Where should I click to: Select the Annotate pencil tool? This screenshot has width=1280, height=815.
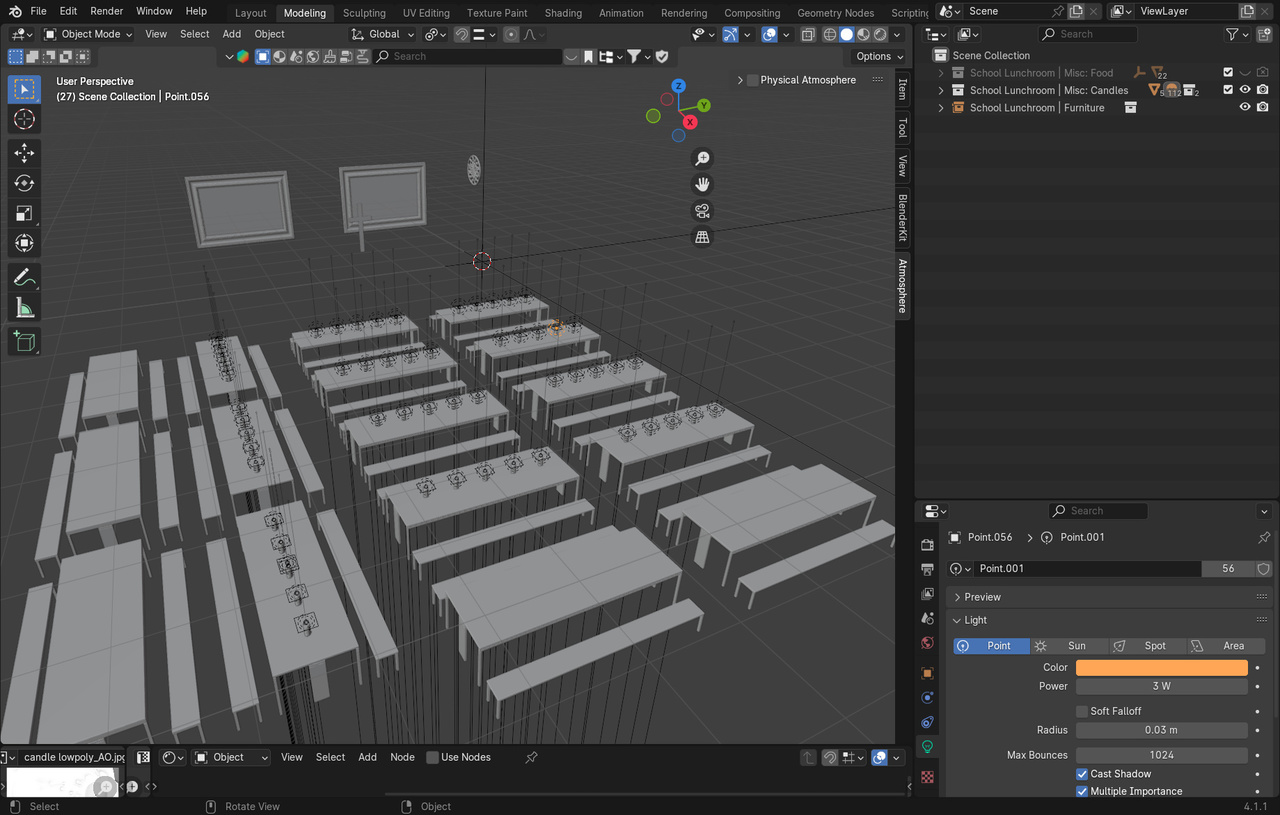pos(25,277)
